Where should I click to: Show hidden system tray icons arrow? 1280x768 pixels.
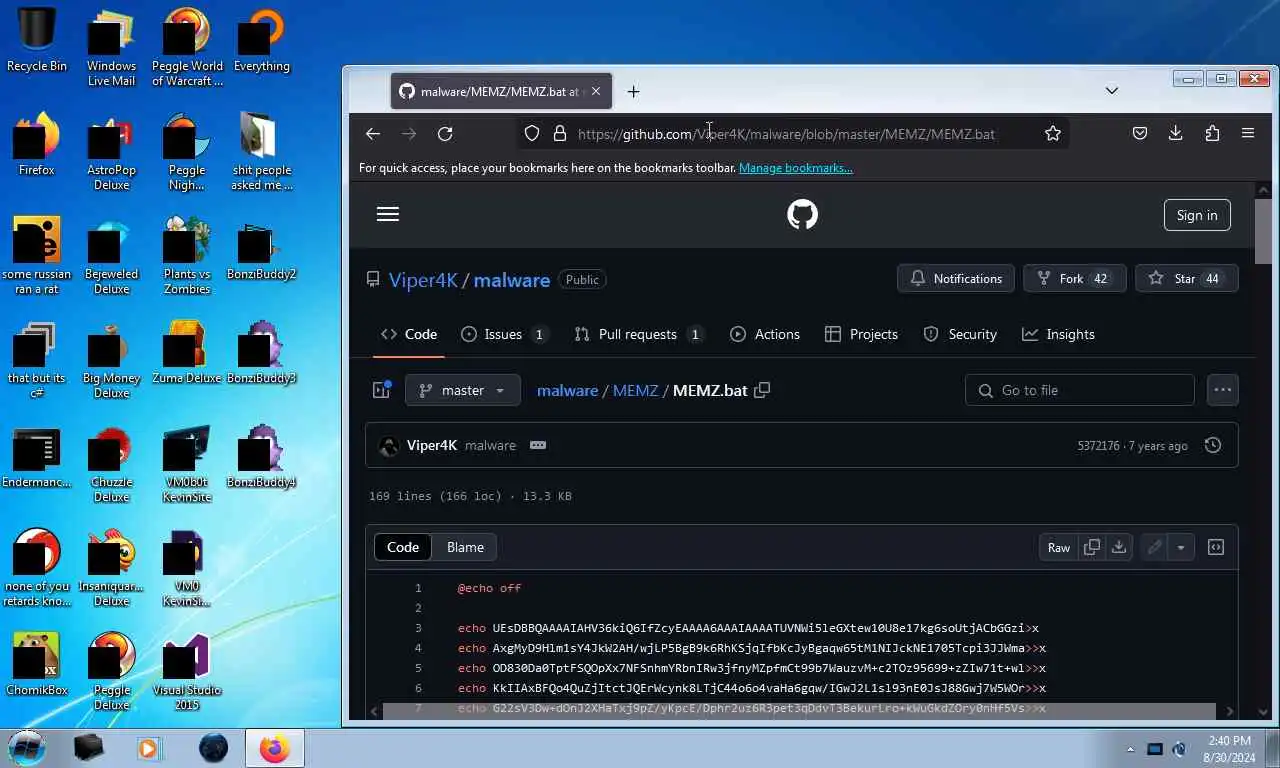click(1131, 749)
